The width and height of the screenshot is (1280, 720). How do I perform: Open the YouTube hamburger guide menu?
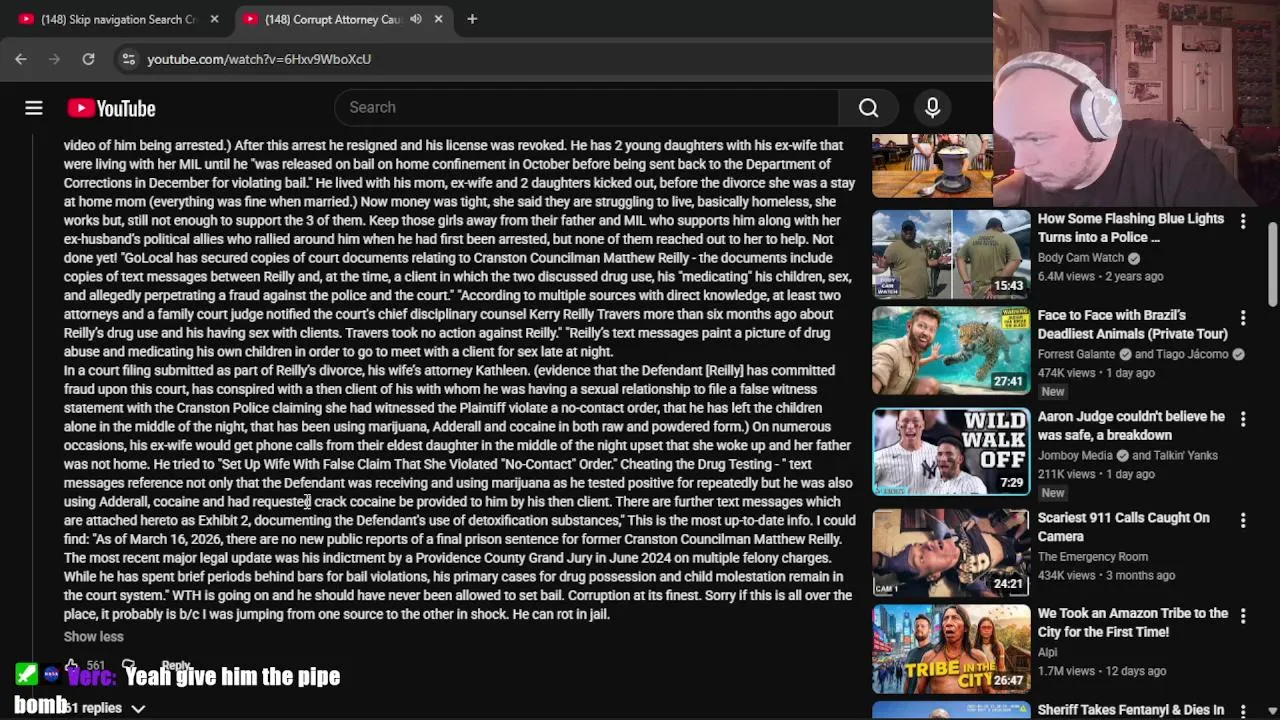tap(34, 108)
